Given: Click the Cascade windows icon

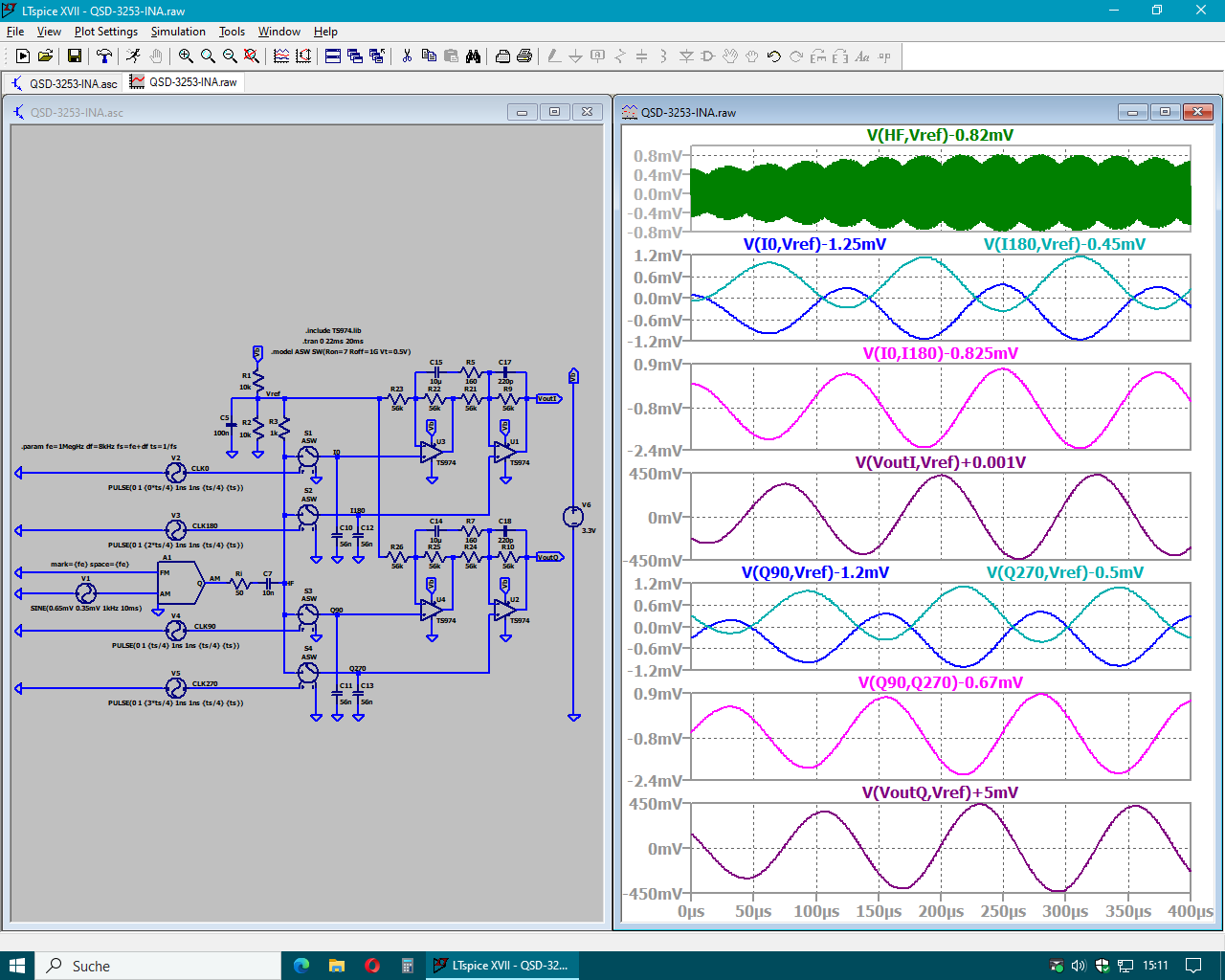Looking at the screenshot, I should (355, 56).
